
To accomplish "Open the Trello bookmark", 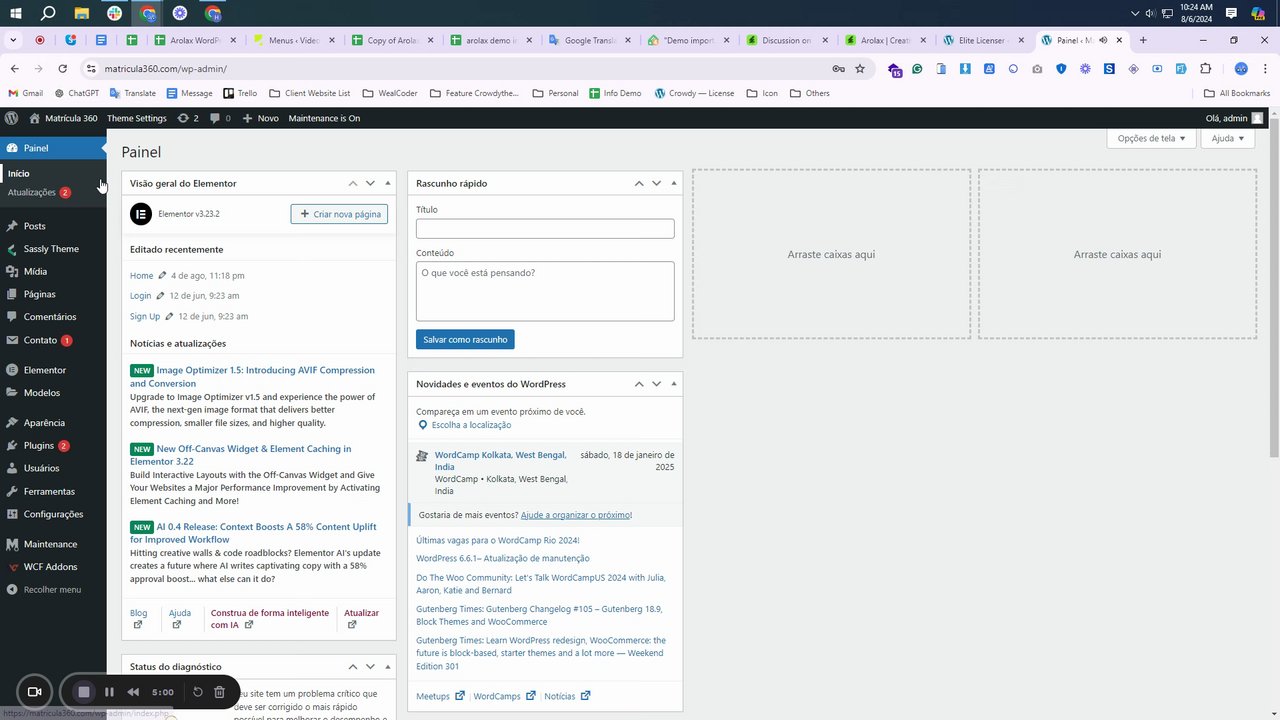I will click(x=240, y=93).
